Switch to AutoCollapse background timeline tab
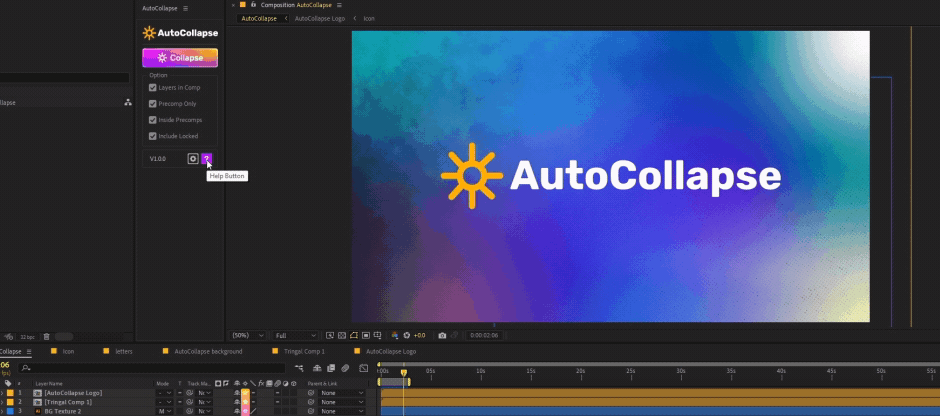940x416 pixels. [x=208, y=351]
